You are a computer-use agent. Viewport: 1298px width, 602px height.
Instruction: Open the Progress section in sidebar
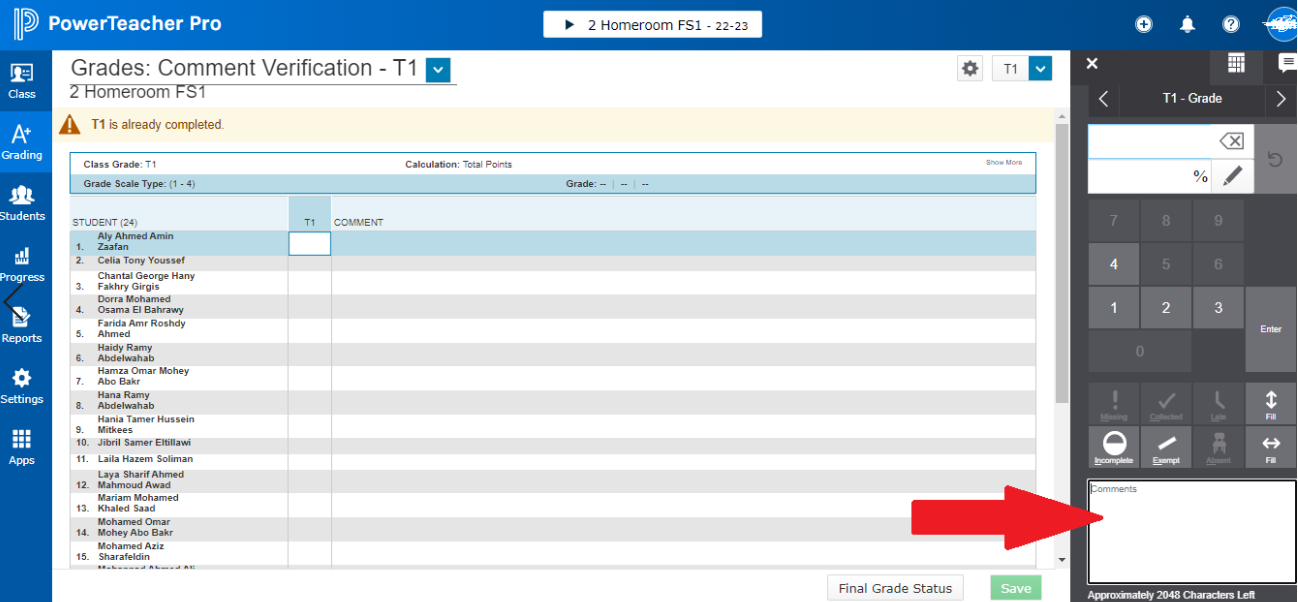pos(22,264)
